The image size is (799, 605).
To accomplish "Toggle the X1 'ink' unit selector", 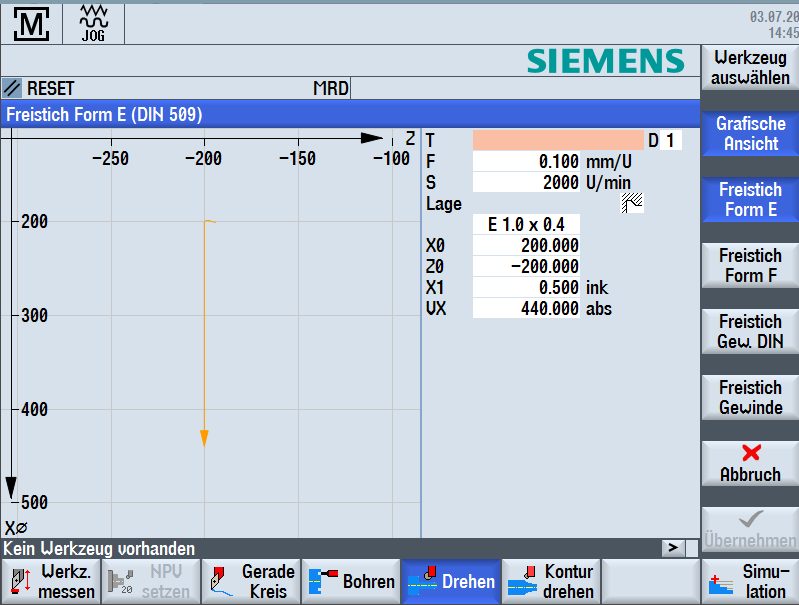I will (597, 287).
